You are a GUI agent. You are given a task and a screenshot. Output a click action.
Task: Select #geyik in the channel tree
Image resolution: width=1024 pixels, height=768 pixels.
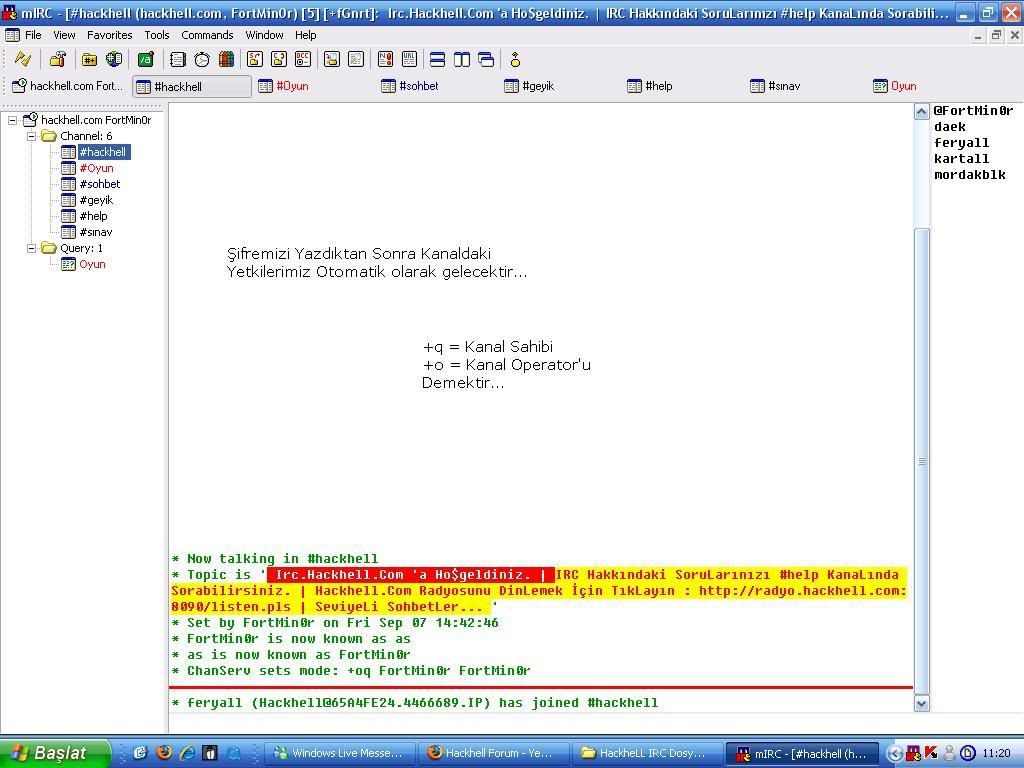point(96,200)
